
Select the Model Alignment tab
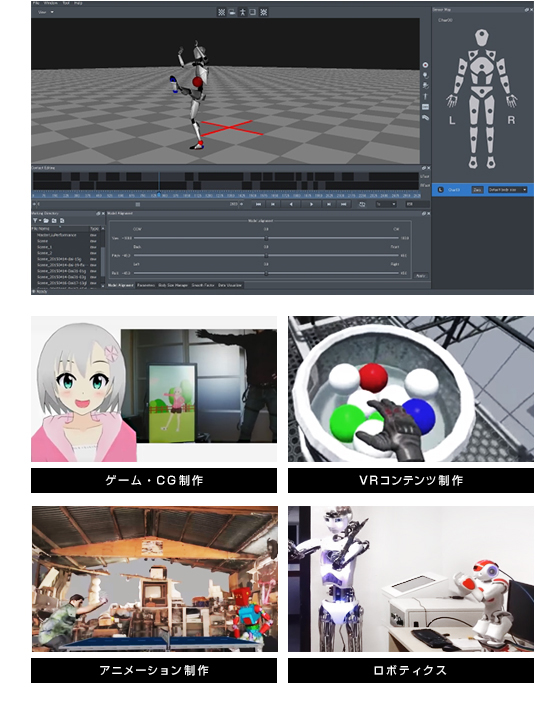click(121, 285)
